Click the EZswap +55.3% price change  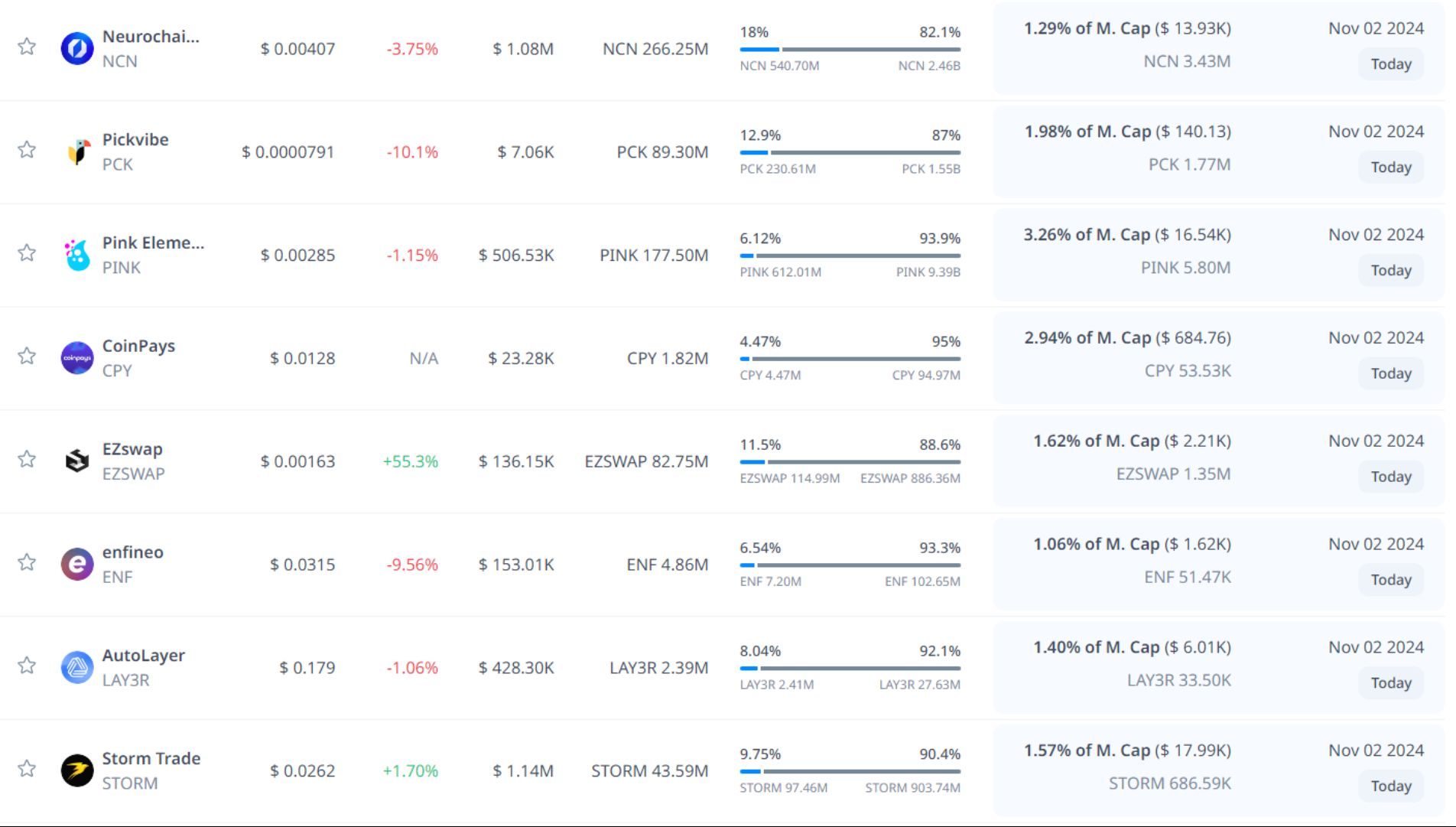pos(411,461)
